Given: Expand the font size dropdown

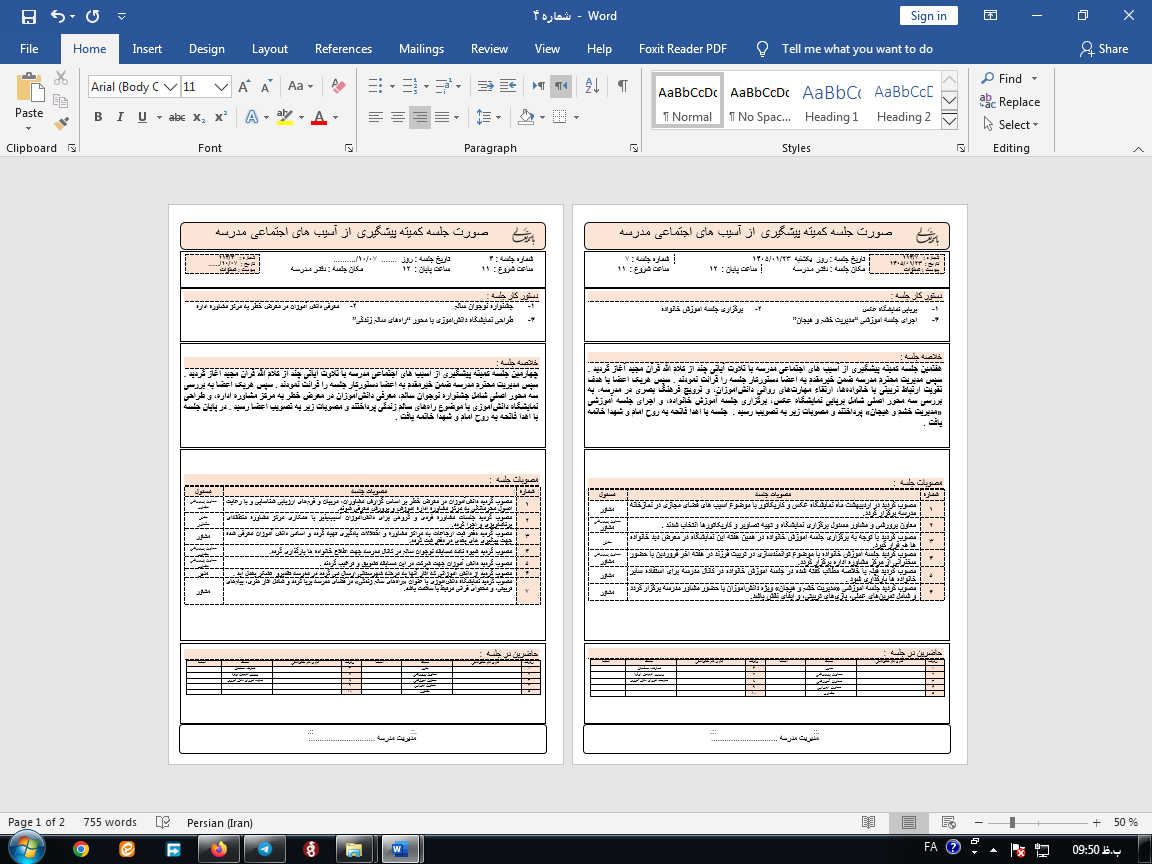Looking at the screenshot, I should 222,87.
